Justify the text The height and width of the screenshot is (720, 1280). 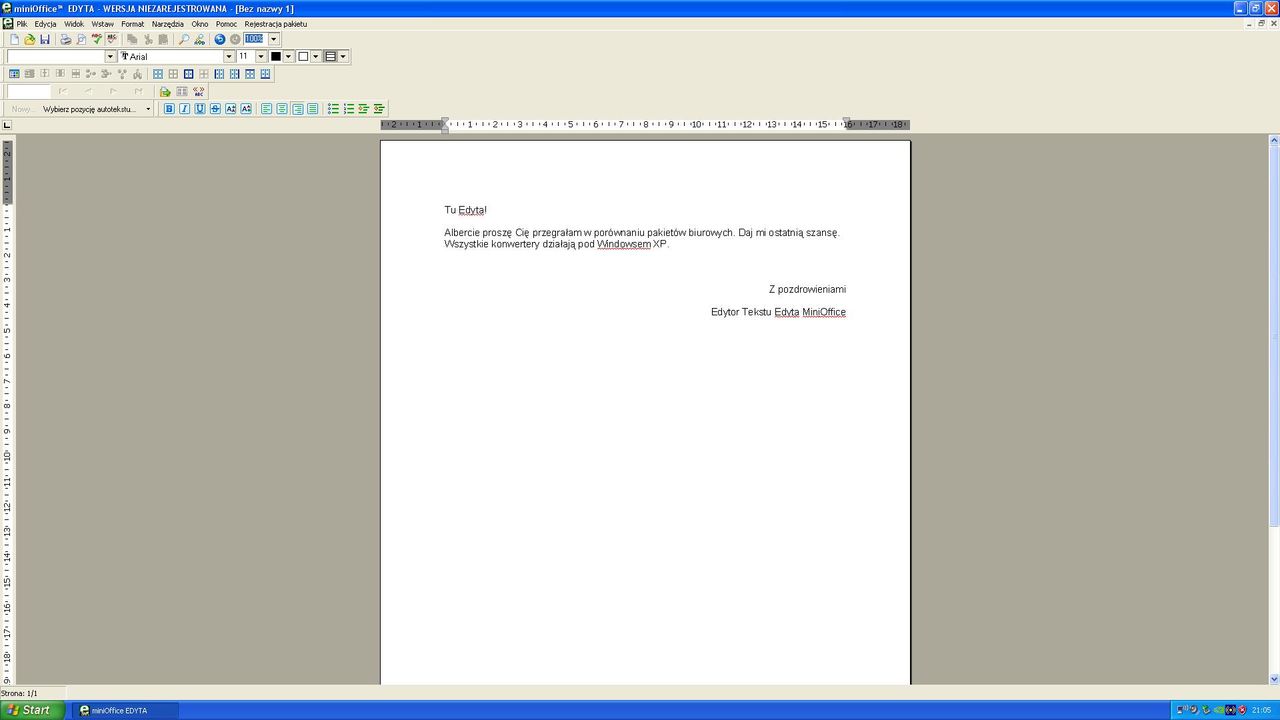pyautogui.click(x=313, y=109)
